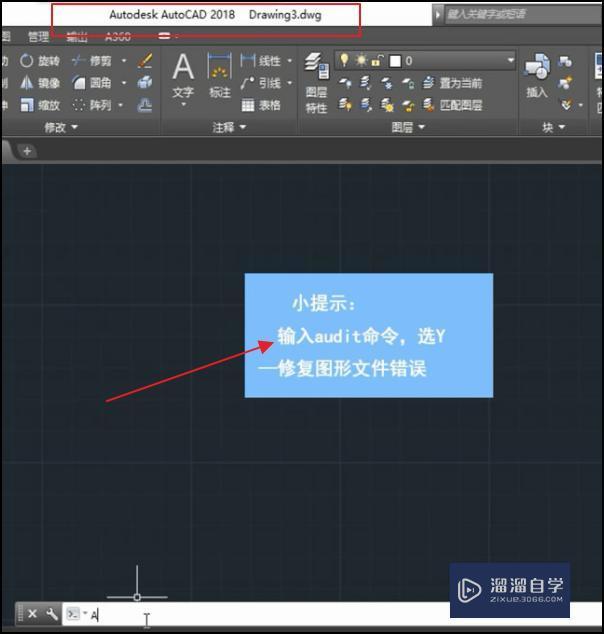Click the white color swatch of layer 0

tap(395, 61)
